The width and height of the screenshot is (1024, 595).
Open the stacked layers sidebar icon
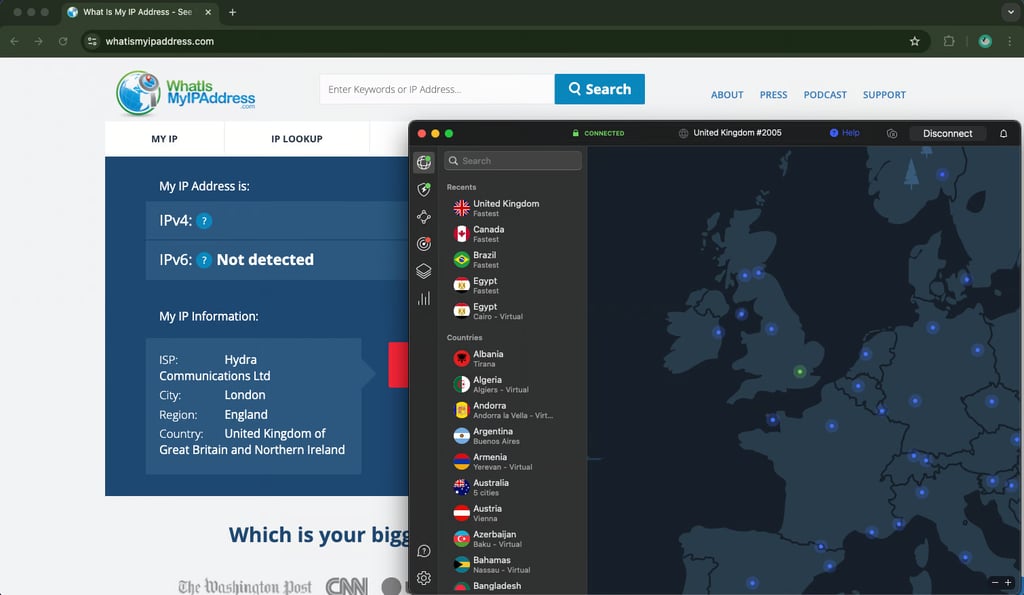tap(424, 270)
